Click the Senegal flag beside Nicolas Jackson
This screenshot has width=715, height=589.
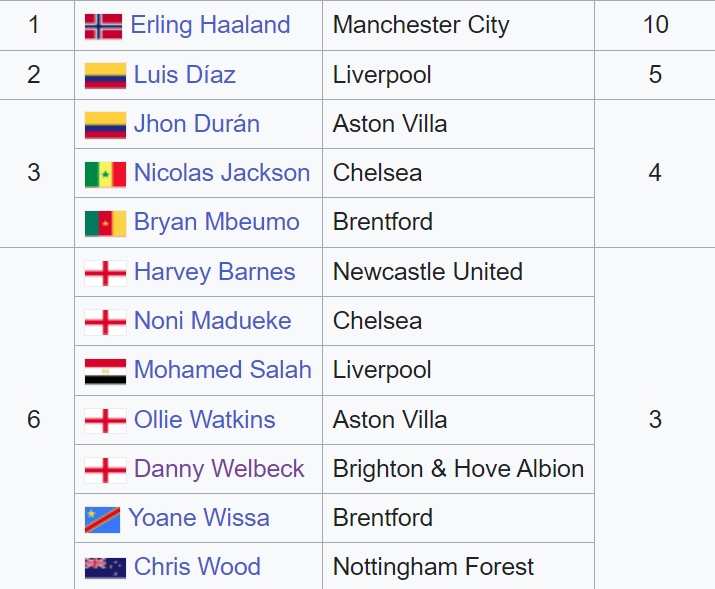105,174
